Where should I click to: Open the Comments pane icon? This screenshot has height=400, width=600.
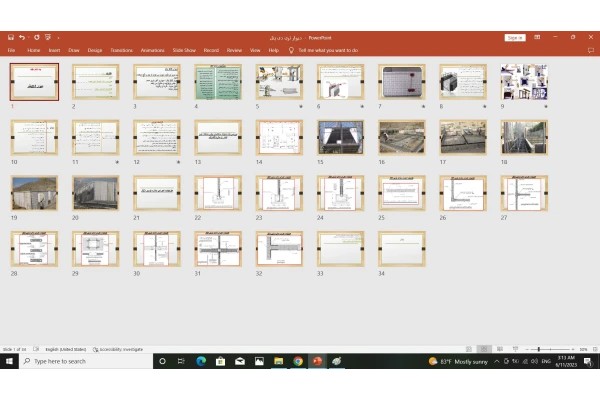point(591,50)
